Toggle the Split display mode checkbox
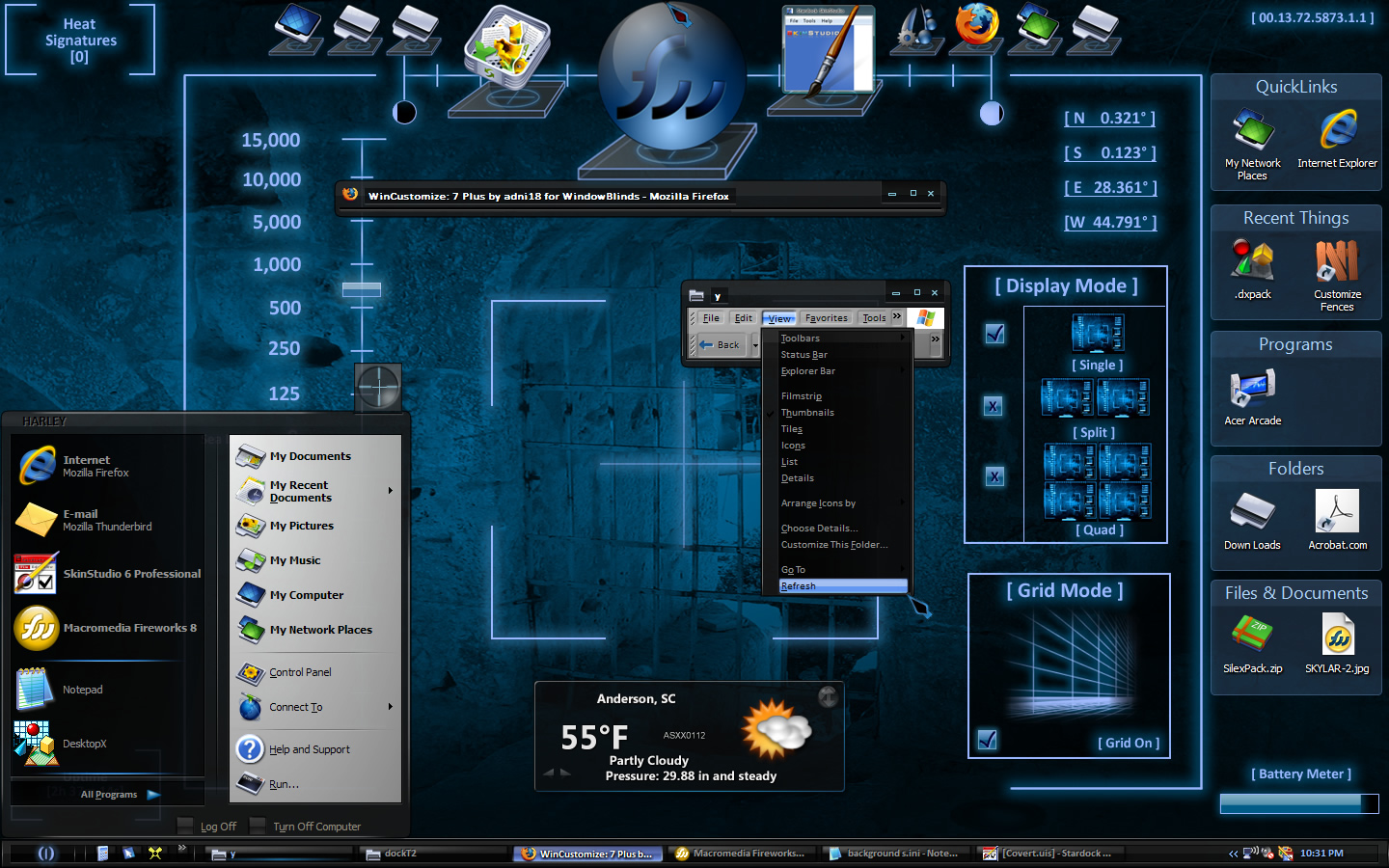Screen dimensions: 1389x868 tap(994, 406)
